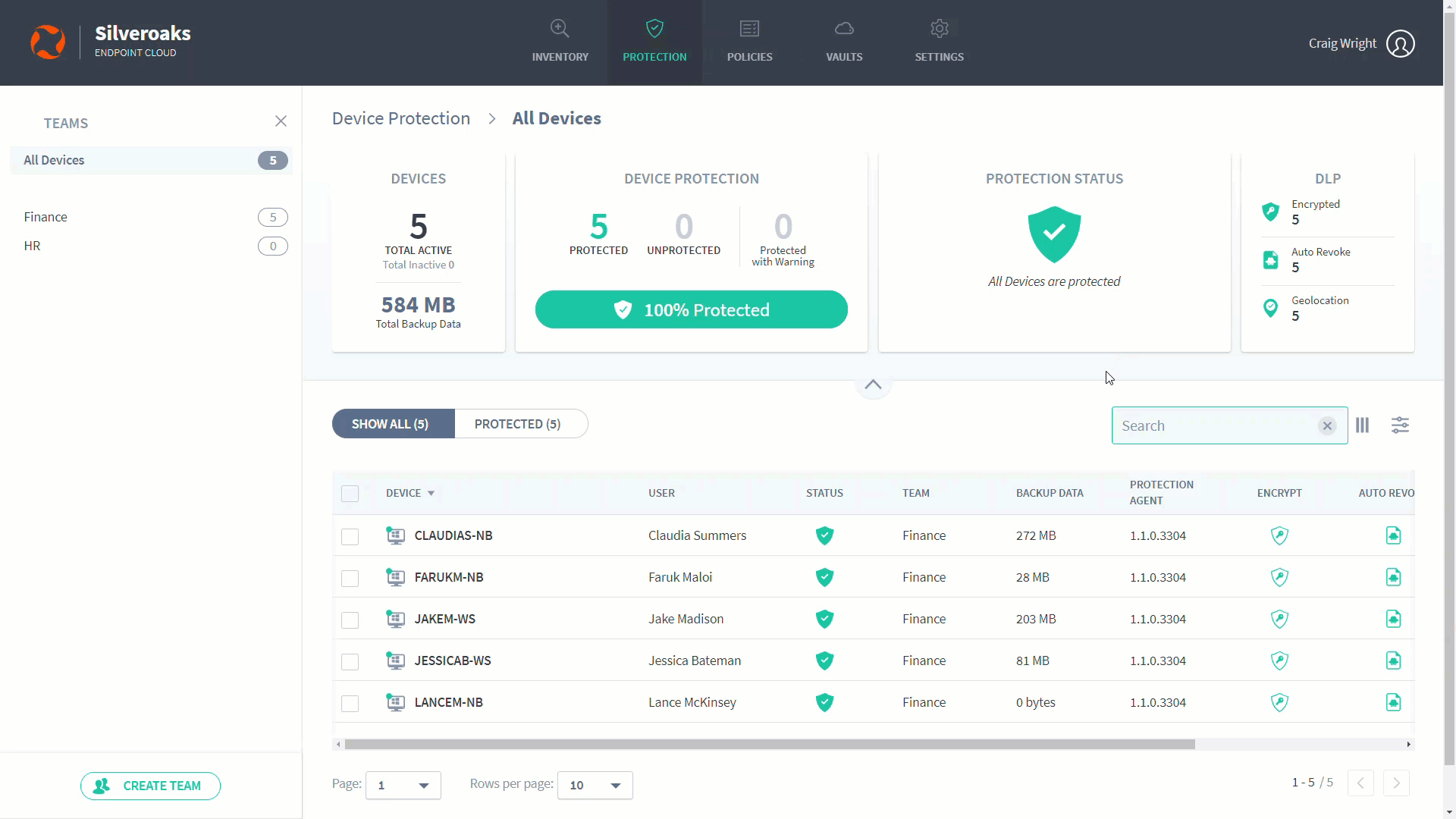Click the DLP Geolocation icon
The height and width of the screenshot is (819, 1456).
1270,308
